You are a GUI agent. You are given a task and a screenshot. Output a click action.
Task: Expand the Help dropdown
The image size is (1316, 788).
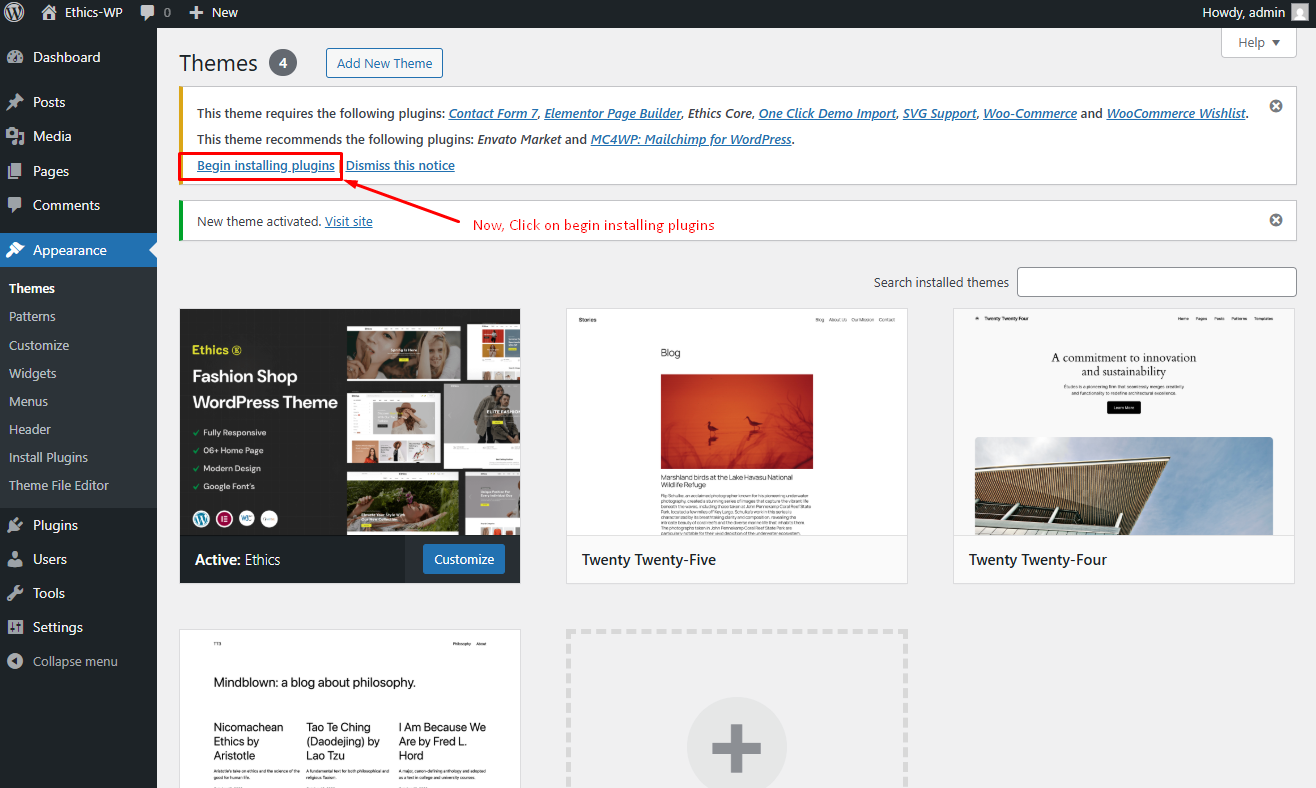coord(1259,42)
